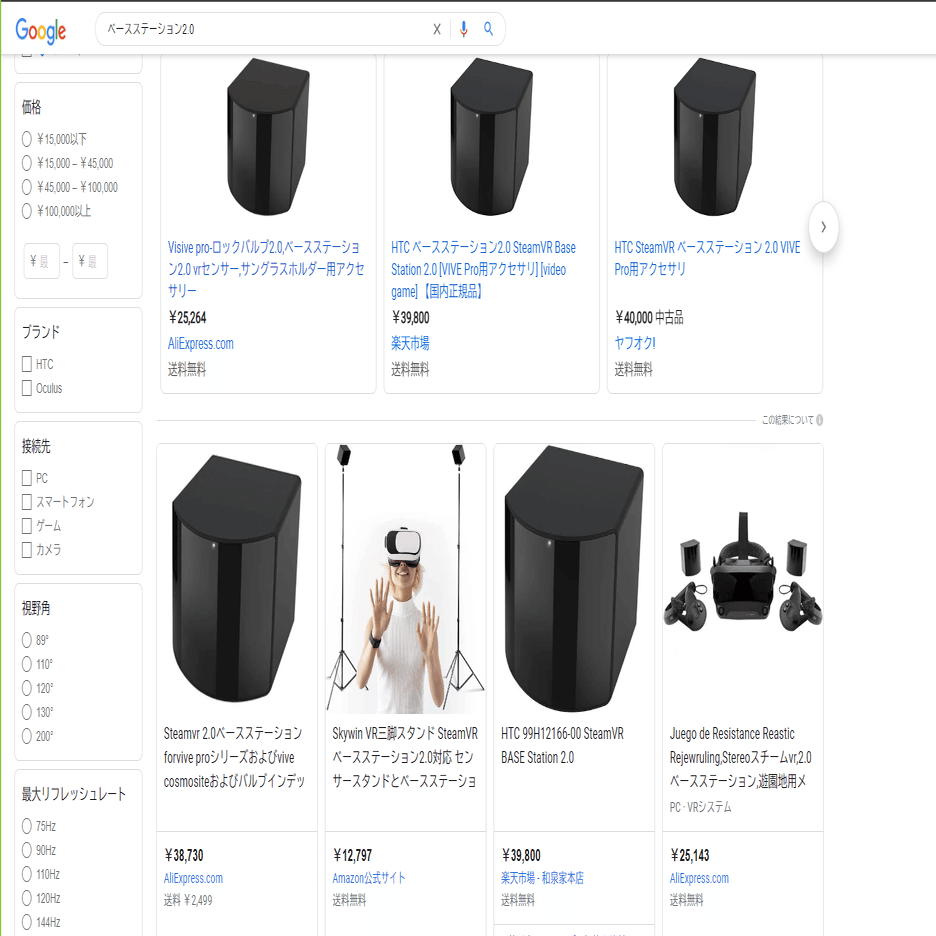Screen dimensions: 936x936
Task: Open ヤフオク! seller link
Action: [635, 343]
